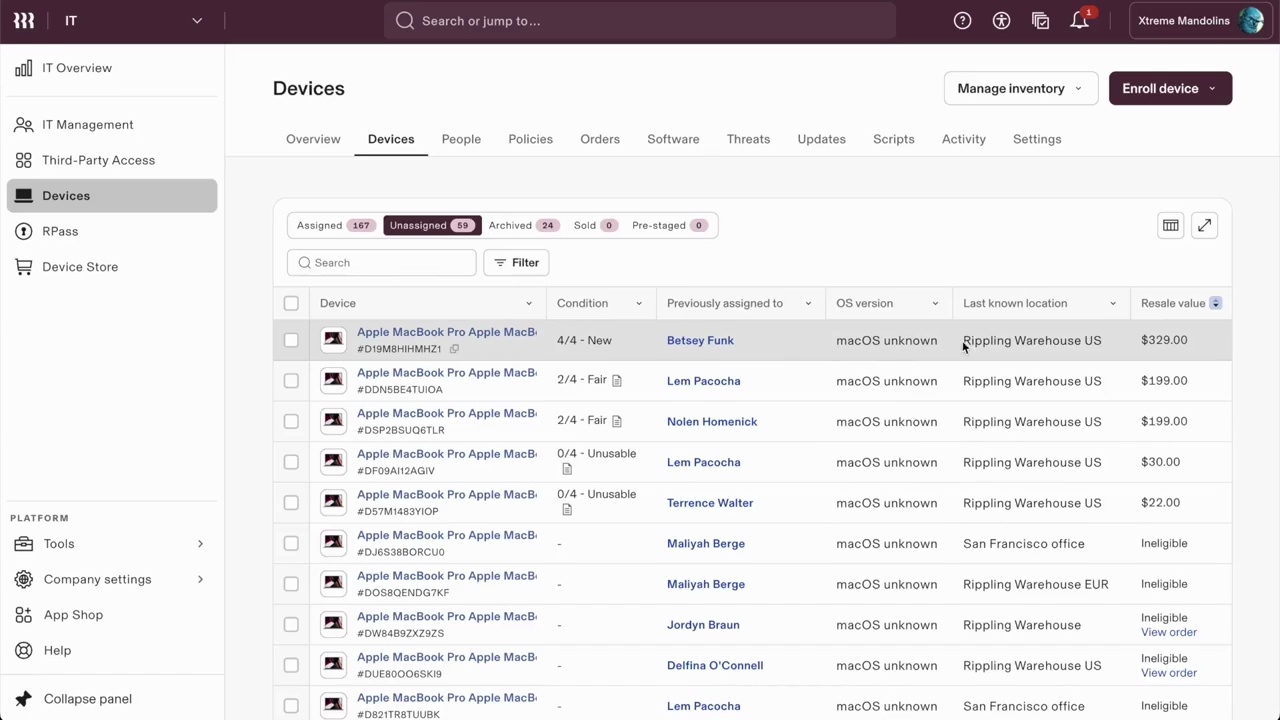Open the notifications bell icon
The image size is (1280, 720).
click(1079, 21)
